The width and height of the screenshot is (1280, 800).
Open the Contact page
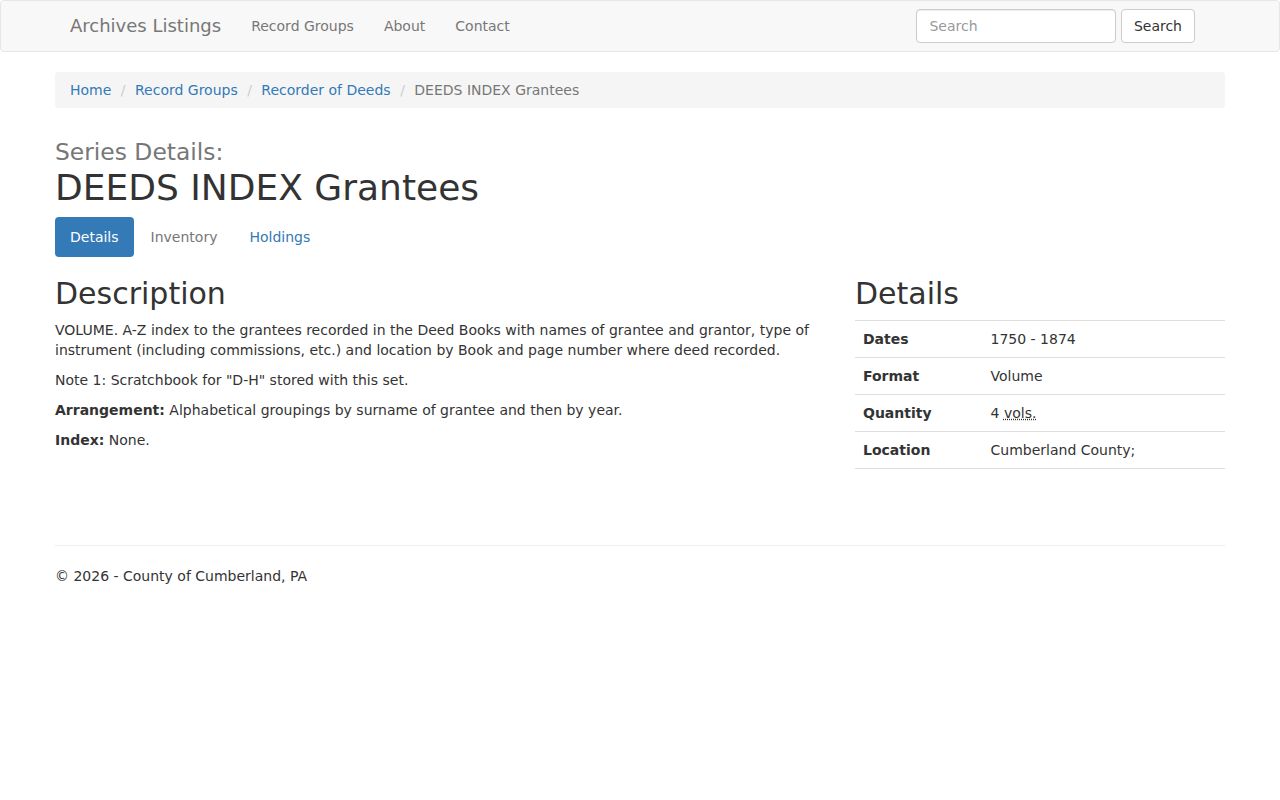[x=482, y=26]
